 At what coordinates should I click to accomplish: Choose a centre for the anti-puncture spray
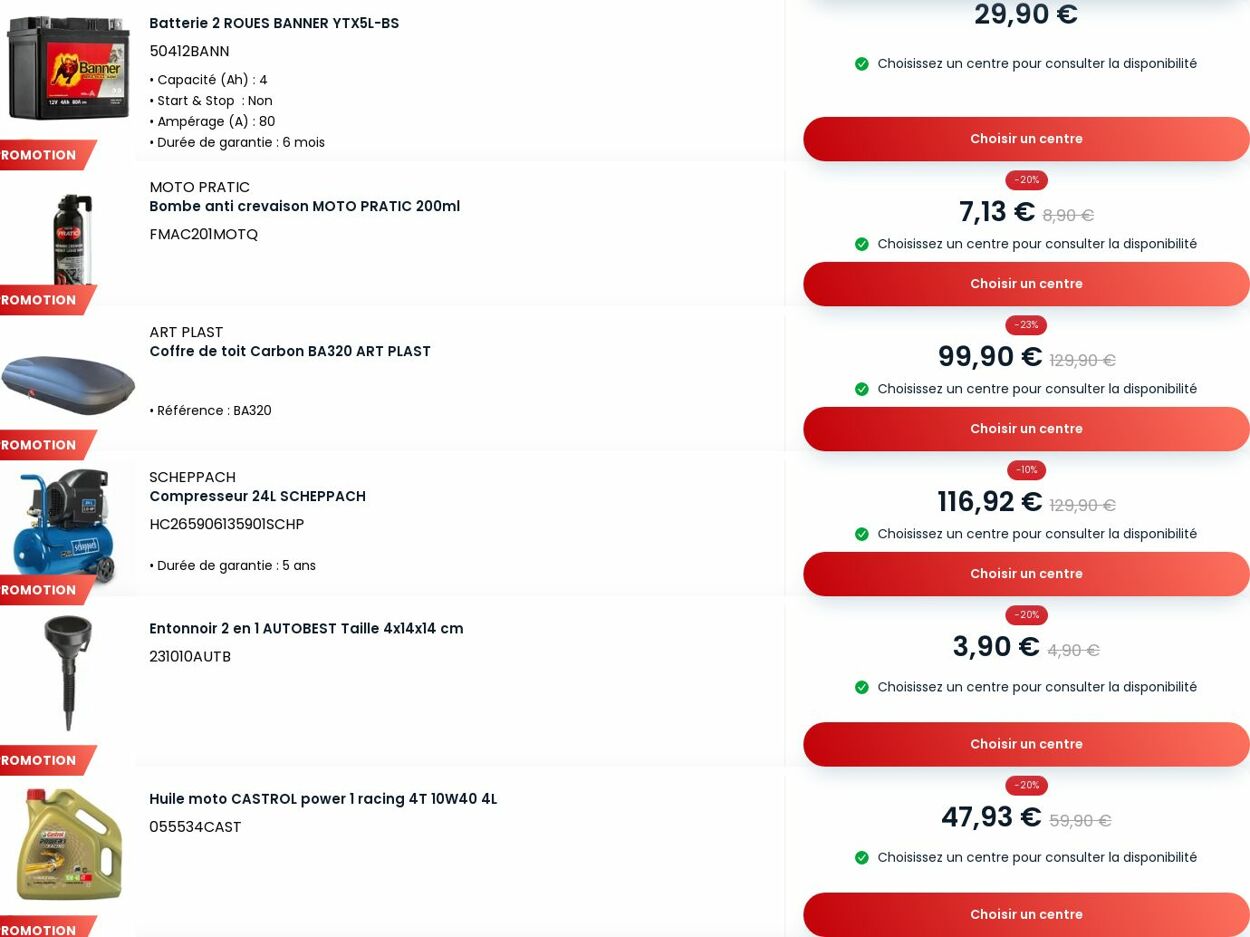click(x=1026, y=284)
